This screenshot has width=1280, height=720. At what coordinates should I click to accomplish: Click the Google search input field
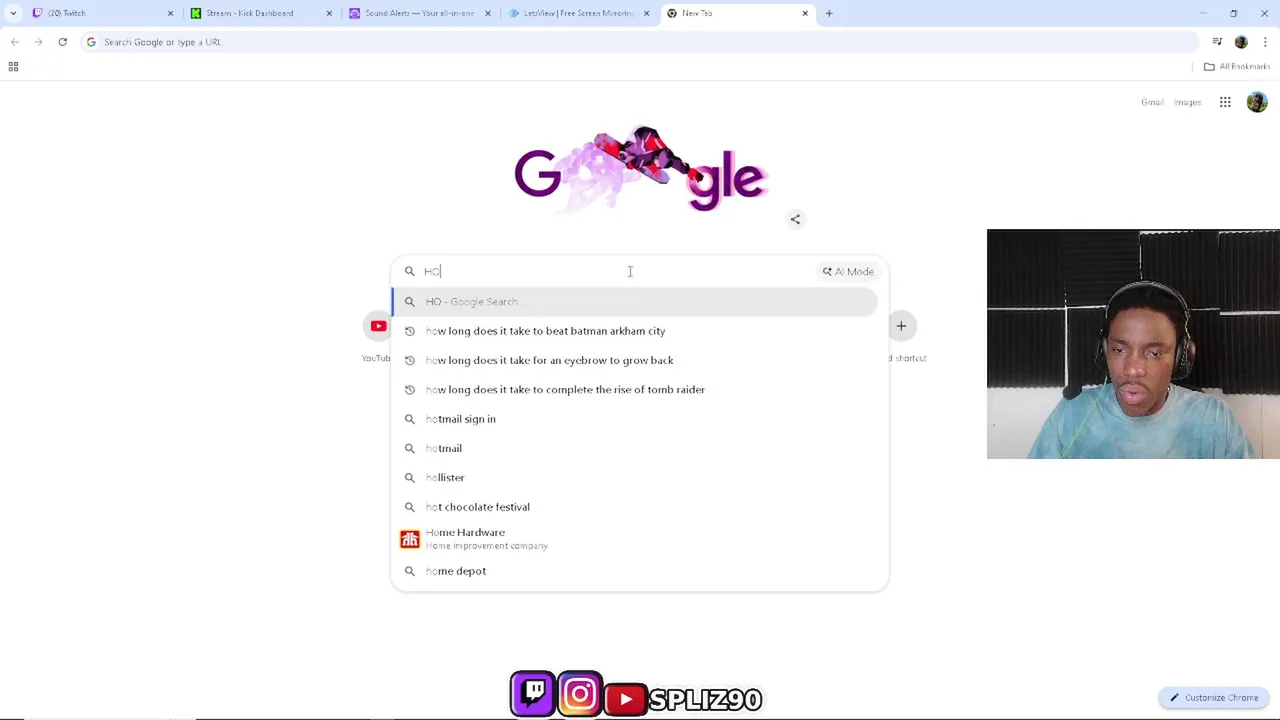click(617, 271)
